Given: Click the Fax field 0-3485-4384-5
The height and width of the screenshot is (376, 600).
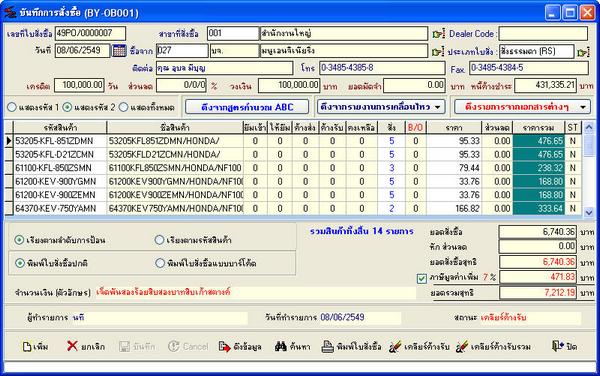Looking at the screenshot, I should point(529,68).
